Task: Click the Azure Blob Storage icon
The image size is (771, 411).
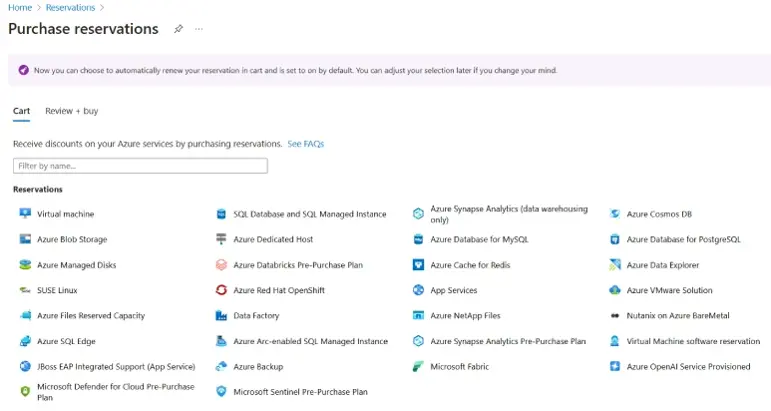Action: (x=25, y=239)
